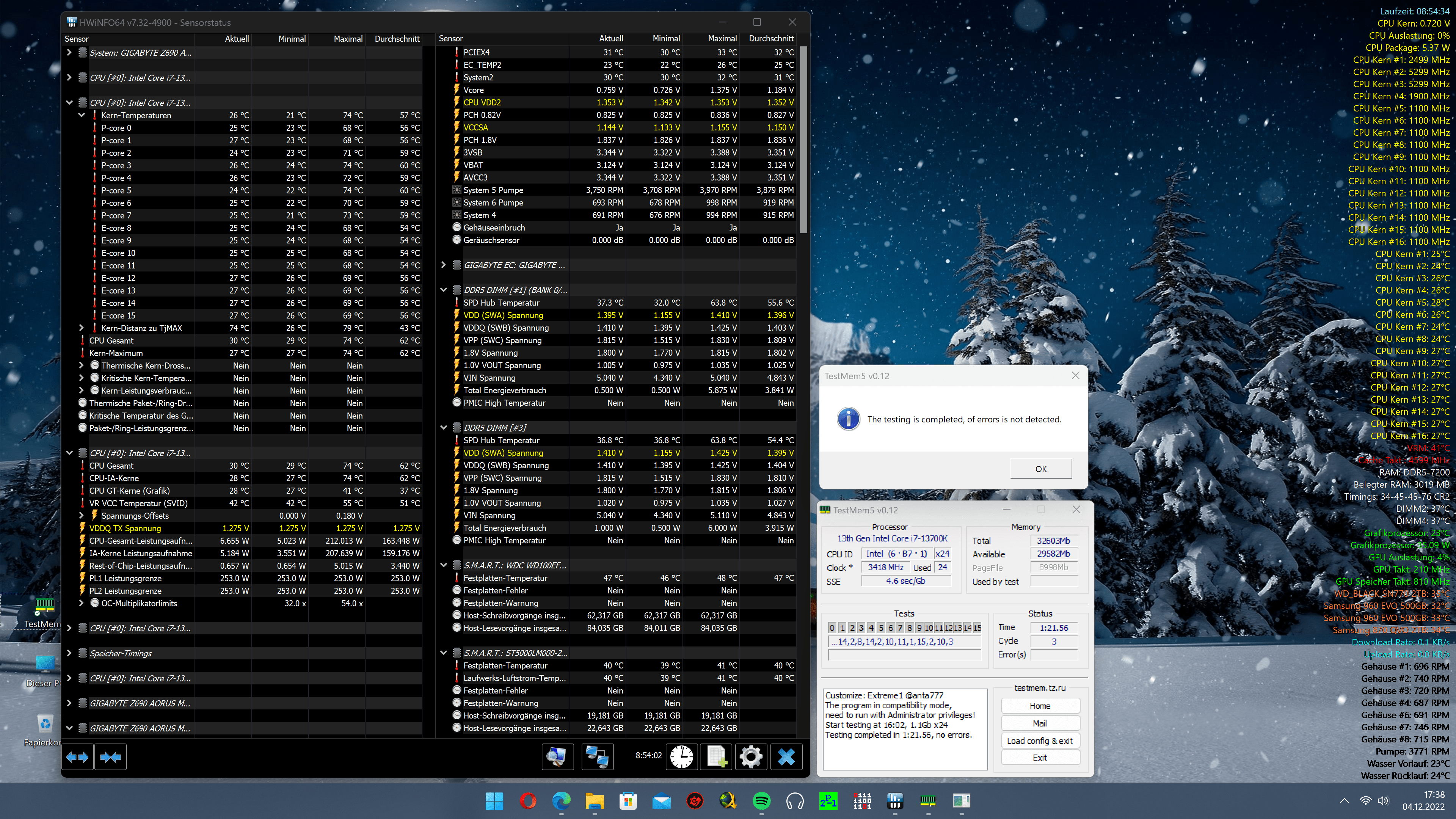Viewport: 1456px width, 819px height.
Task: Click the reset clock icon in HWiNFO
Action: 682,757
